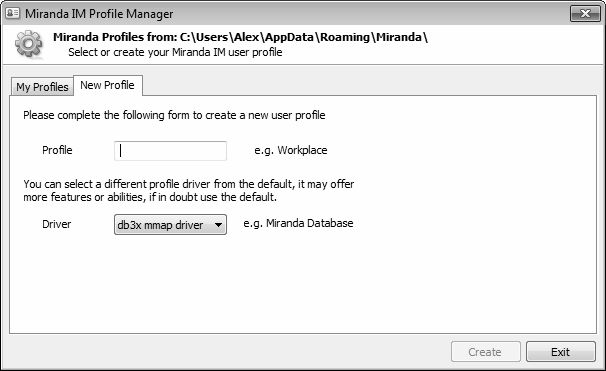Viewport: 606px width, 371px height.
Task: Click the 'e.g. Miranda Database' hint text
Action: [x=298, y=223]
